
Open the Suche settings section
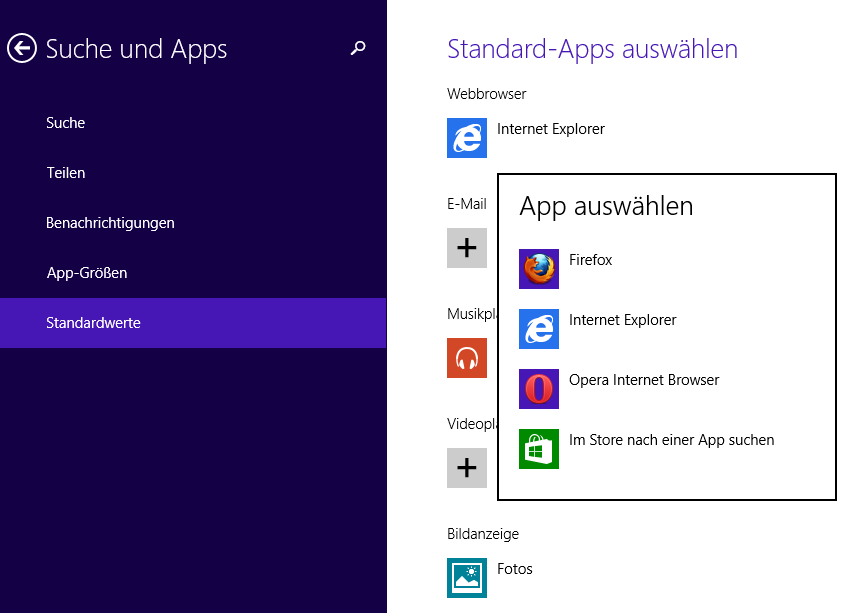click(x=193, y=123)
